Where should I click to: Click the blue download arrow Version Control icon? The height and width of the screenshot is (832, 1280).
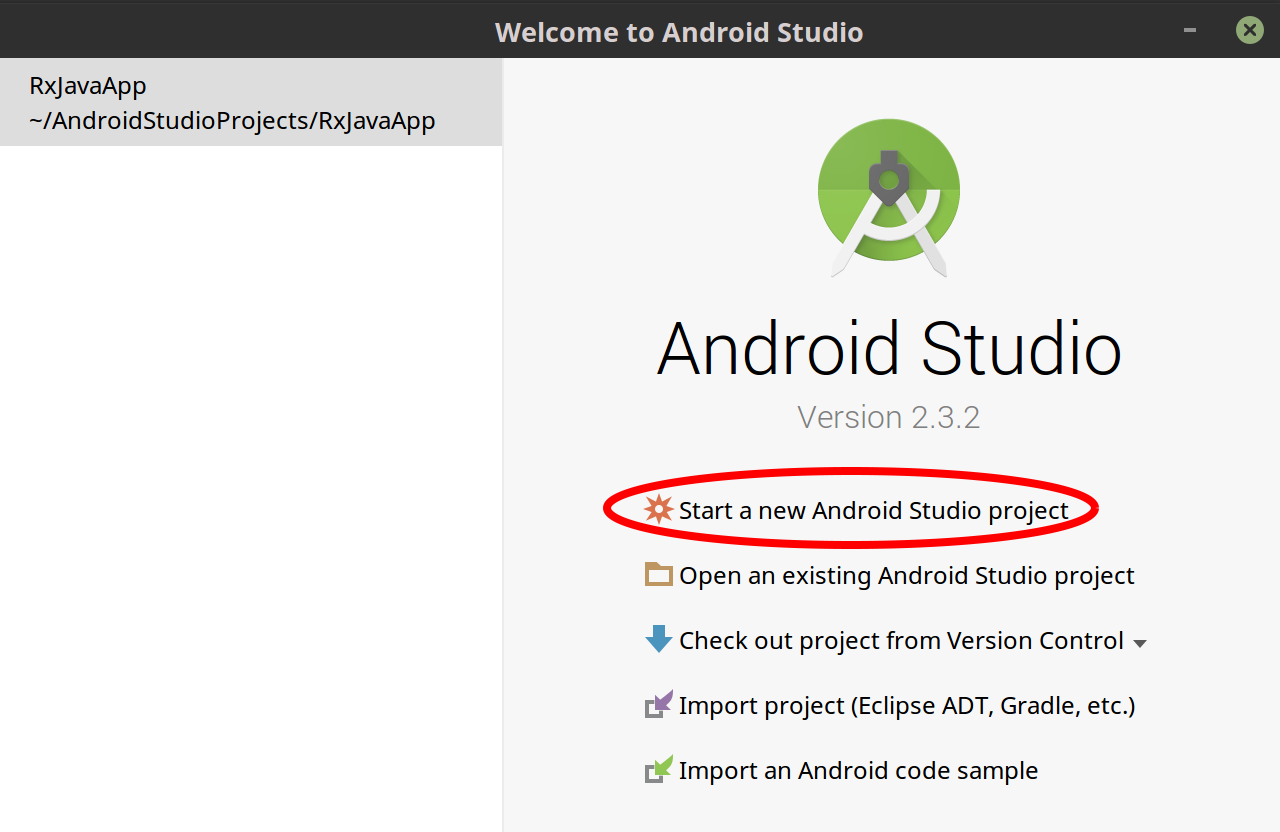(x=659, y=639)
